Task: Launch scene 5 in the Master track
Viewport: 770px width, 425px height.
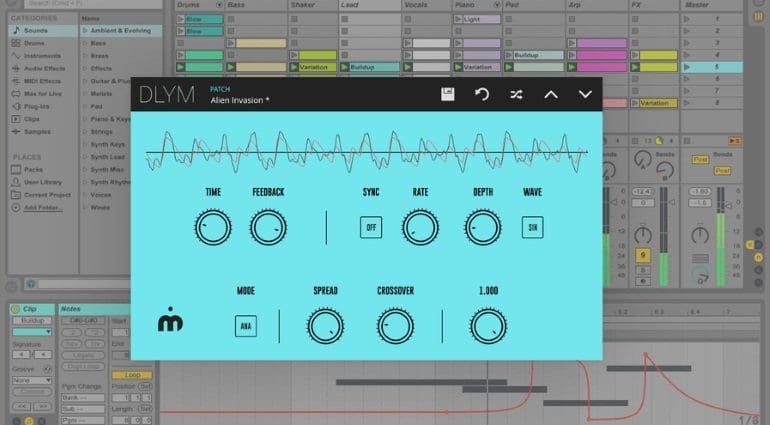Action: click(x=687, y=67)
